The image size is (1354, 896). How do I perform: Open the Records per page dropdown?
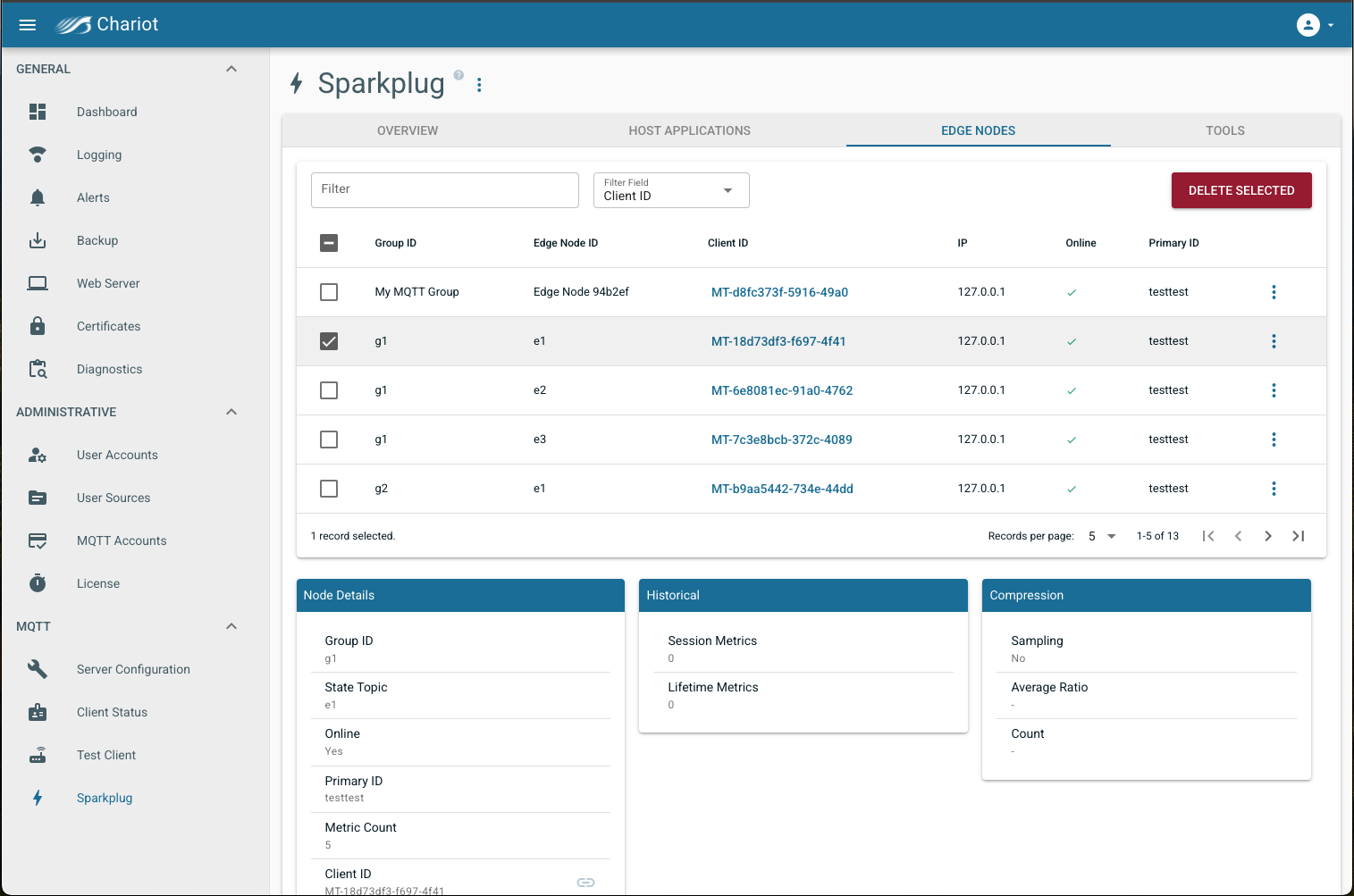pyautogui.click(x=1102, y=536)
